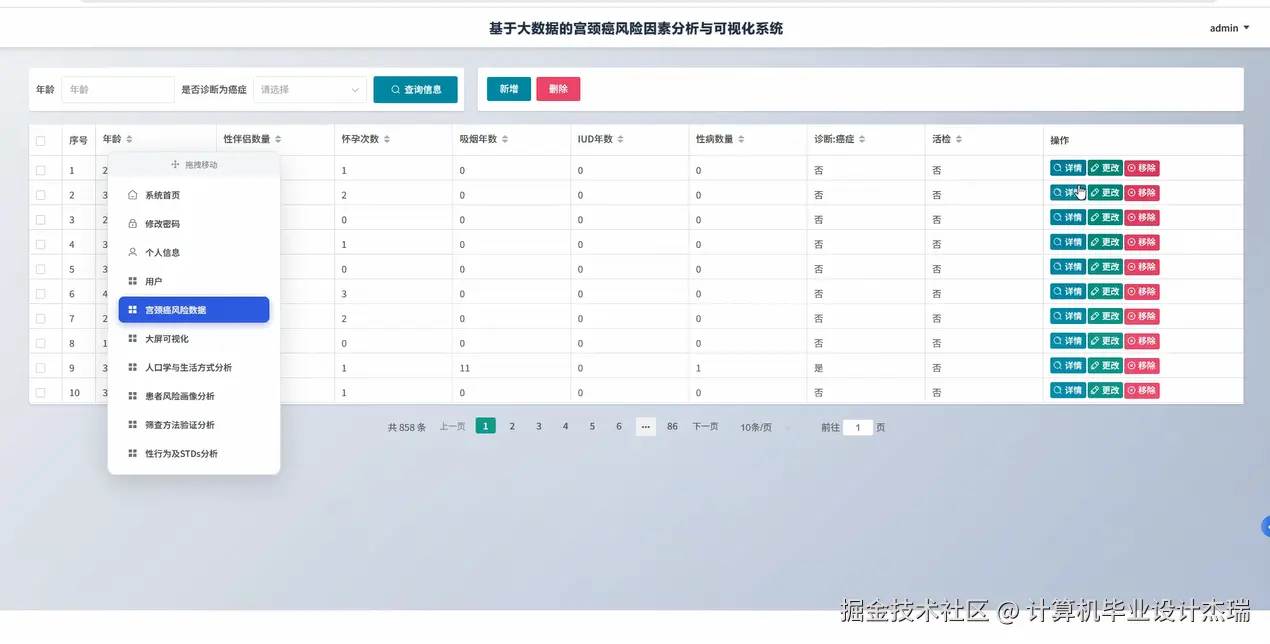Click 更改 button in row 10
Screen dimensions: 1270x644
tap(1105, 391)
